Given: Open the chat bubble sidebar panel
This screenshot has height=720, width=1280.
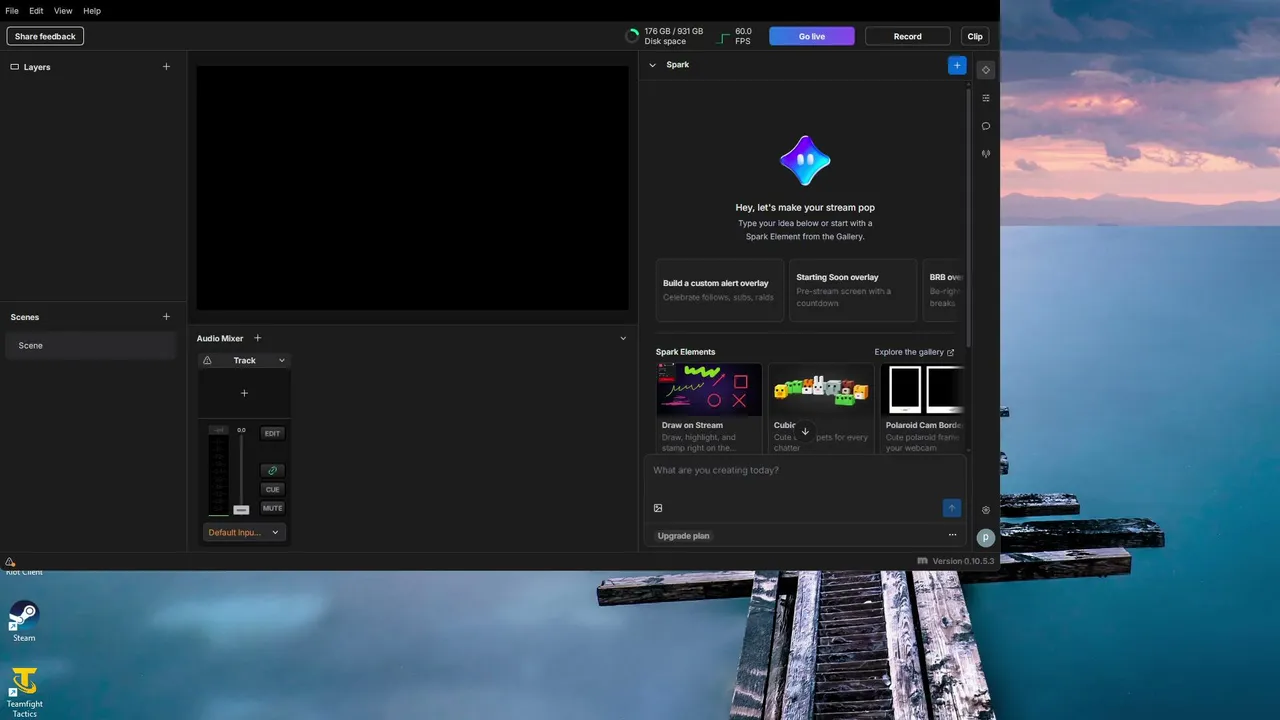Looking at the screenshot, I should point(986,126).
